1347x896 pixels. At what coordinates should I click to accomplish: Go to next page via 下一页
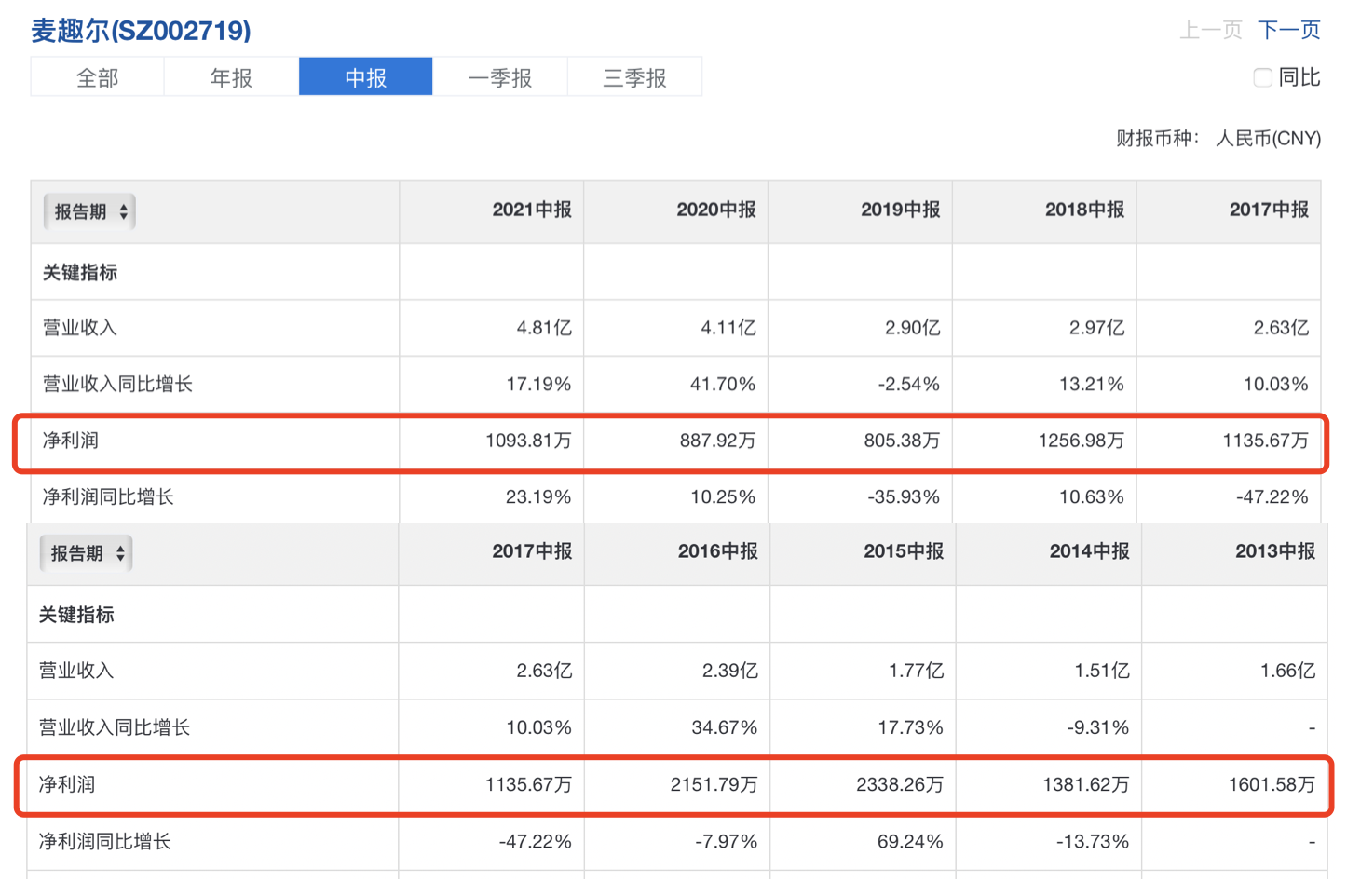(1288, 30)
